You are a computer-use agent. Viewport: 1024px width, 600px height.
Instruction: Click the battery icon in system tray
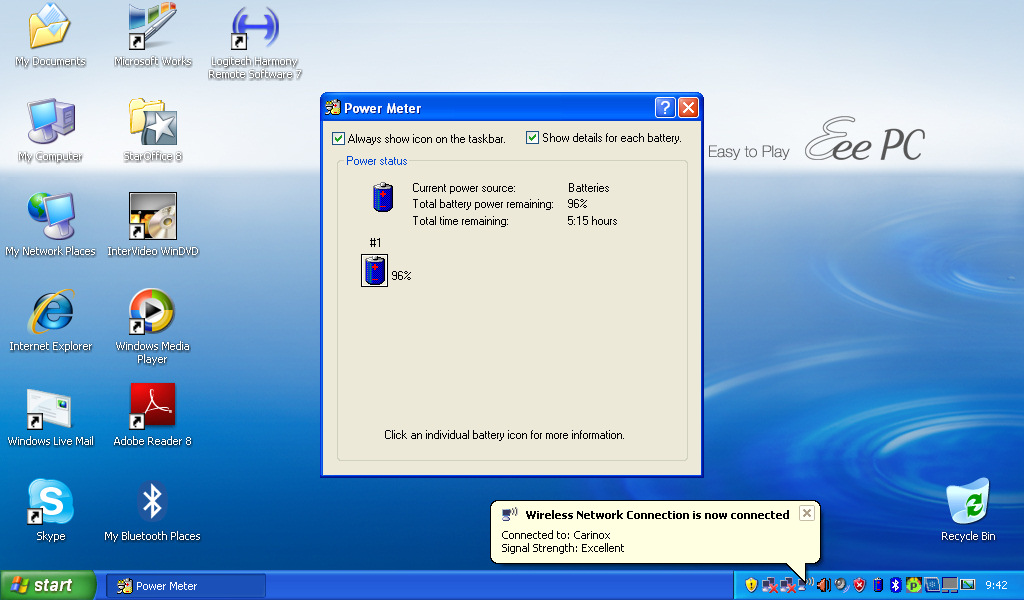tap(878, 585)
